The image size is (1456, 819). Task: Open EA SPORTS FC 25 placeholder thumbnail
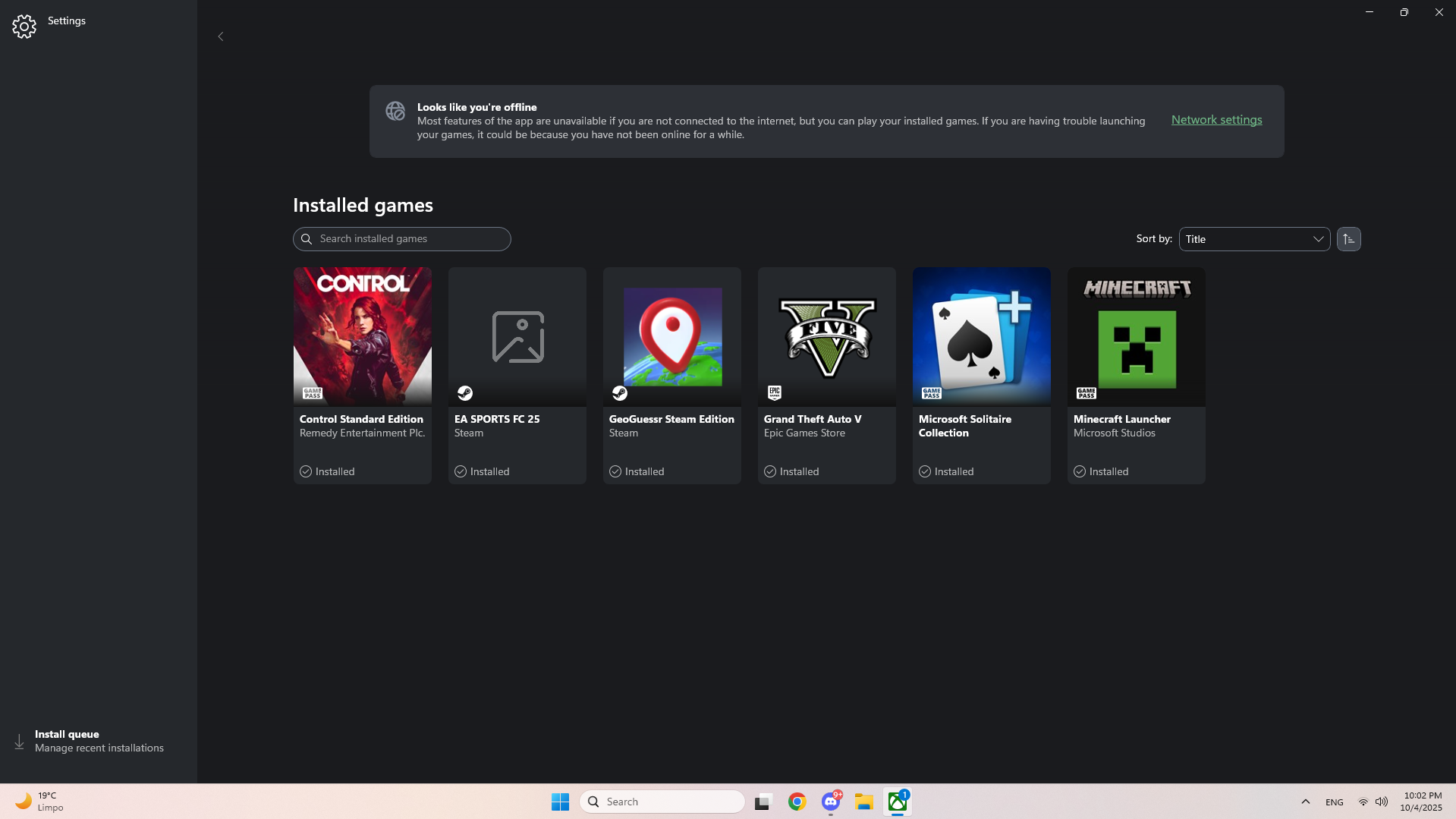tap(517, 336)
